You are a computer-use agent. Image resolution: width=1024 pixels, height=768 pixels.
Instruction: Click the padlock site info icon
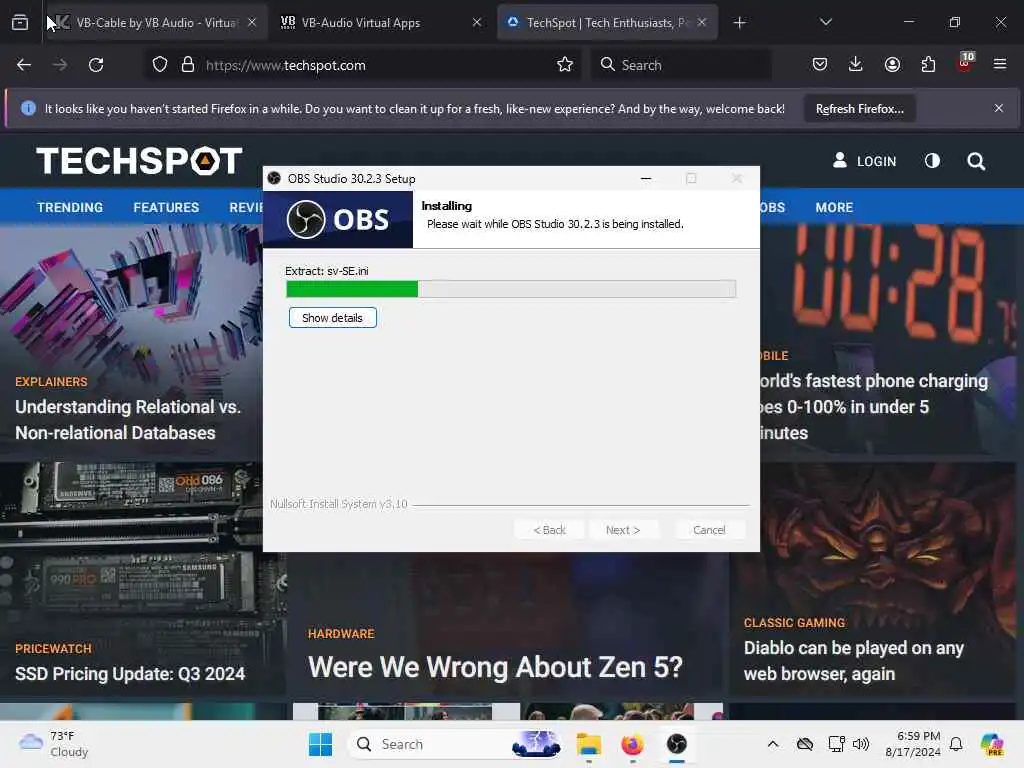coord(188,65)
